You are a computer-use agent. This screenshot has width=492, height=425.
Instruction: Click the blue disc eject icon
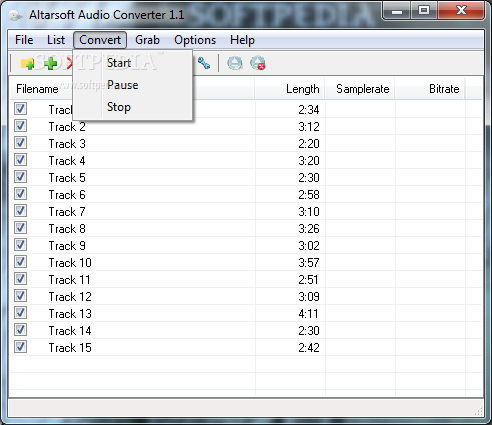[x=235, y=63]
